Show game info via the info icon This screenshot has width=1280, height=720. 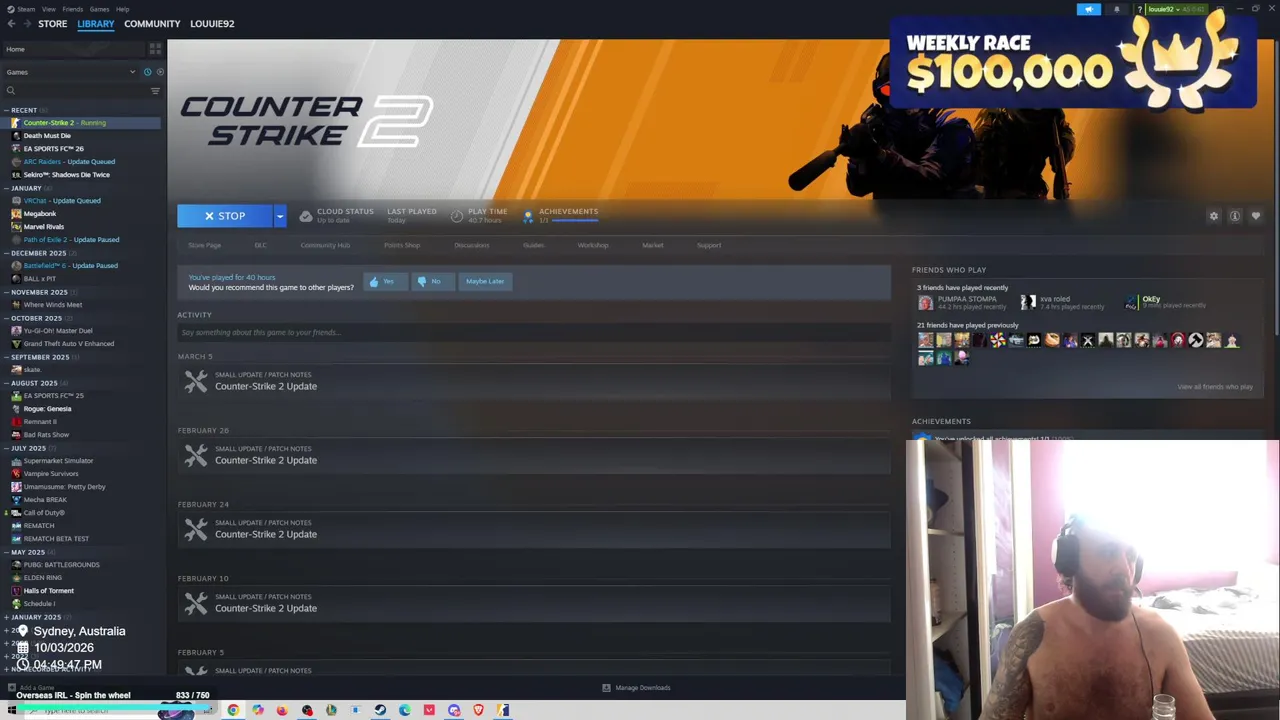click(x=1235, y=216)
